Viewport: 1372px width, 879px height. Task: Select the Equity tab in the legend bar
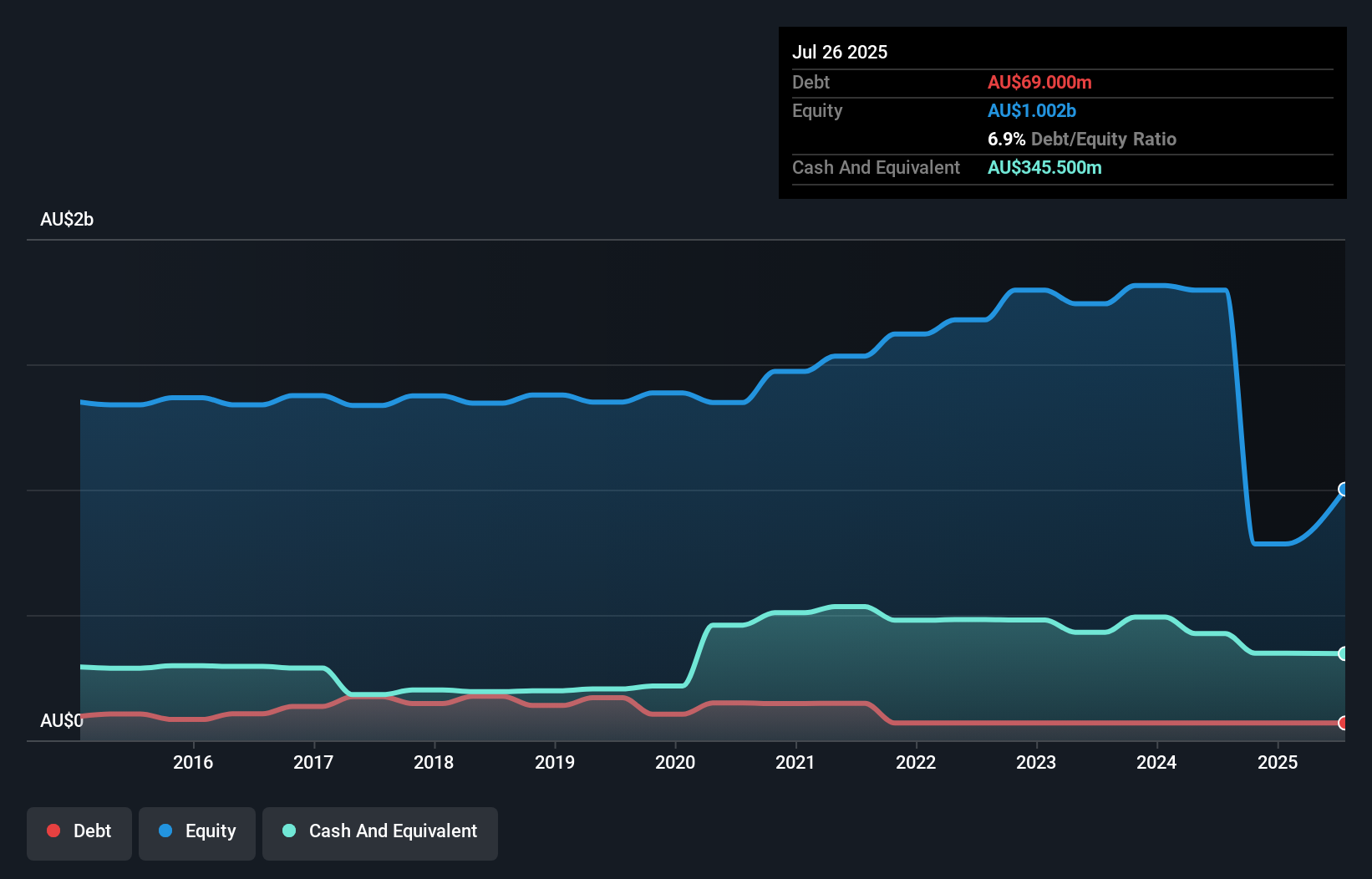196,831
